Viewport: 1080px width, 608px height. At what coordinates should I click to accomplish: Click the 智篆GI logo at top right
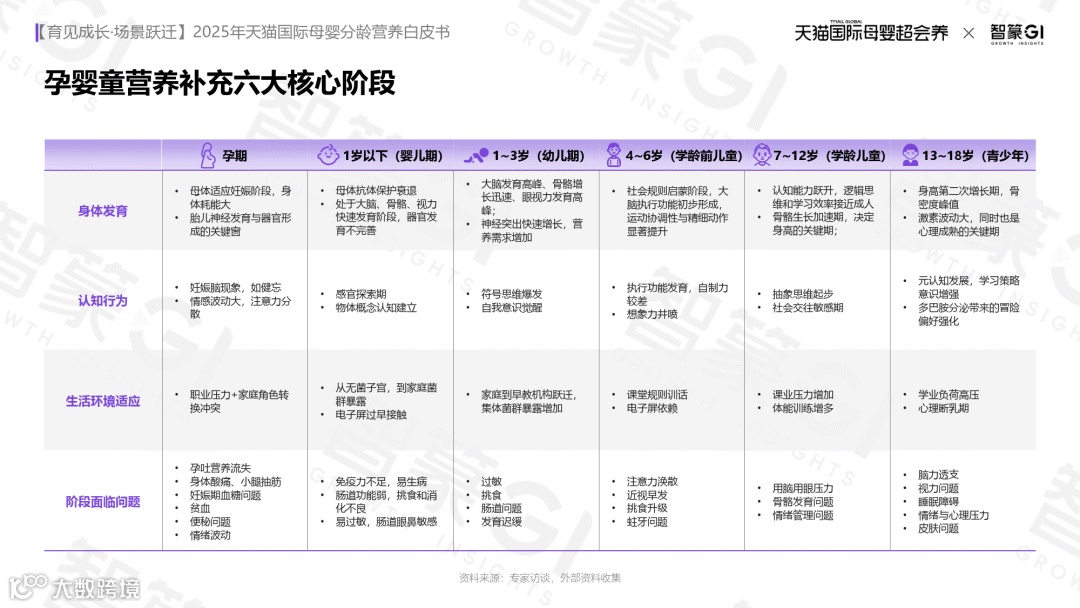pos(1017,33)
